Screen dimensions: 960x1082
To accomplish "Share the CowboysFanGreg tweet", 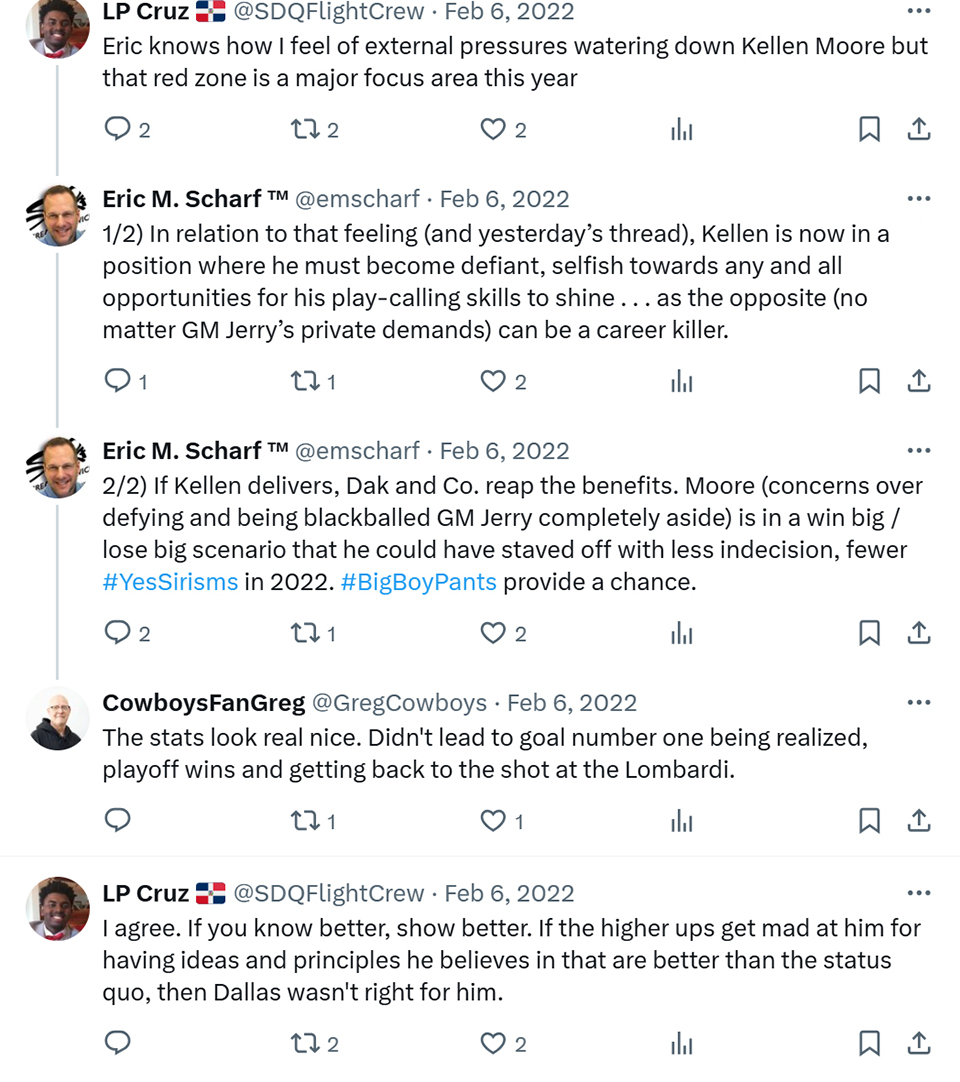I will click(919, 820).
